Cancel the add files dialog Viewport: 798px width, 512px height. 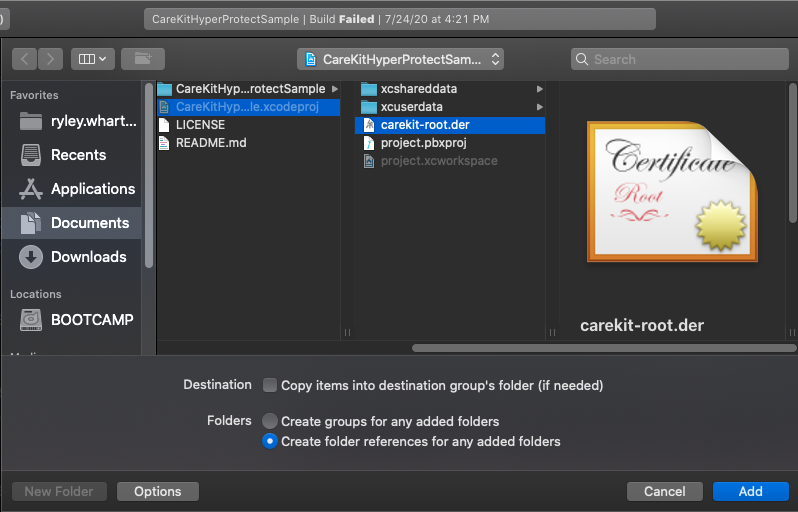(665, 492)
